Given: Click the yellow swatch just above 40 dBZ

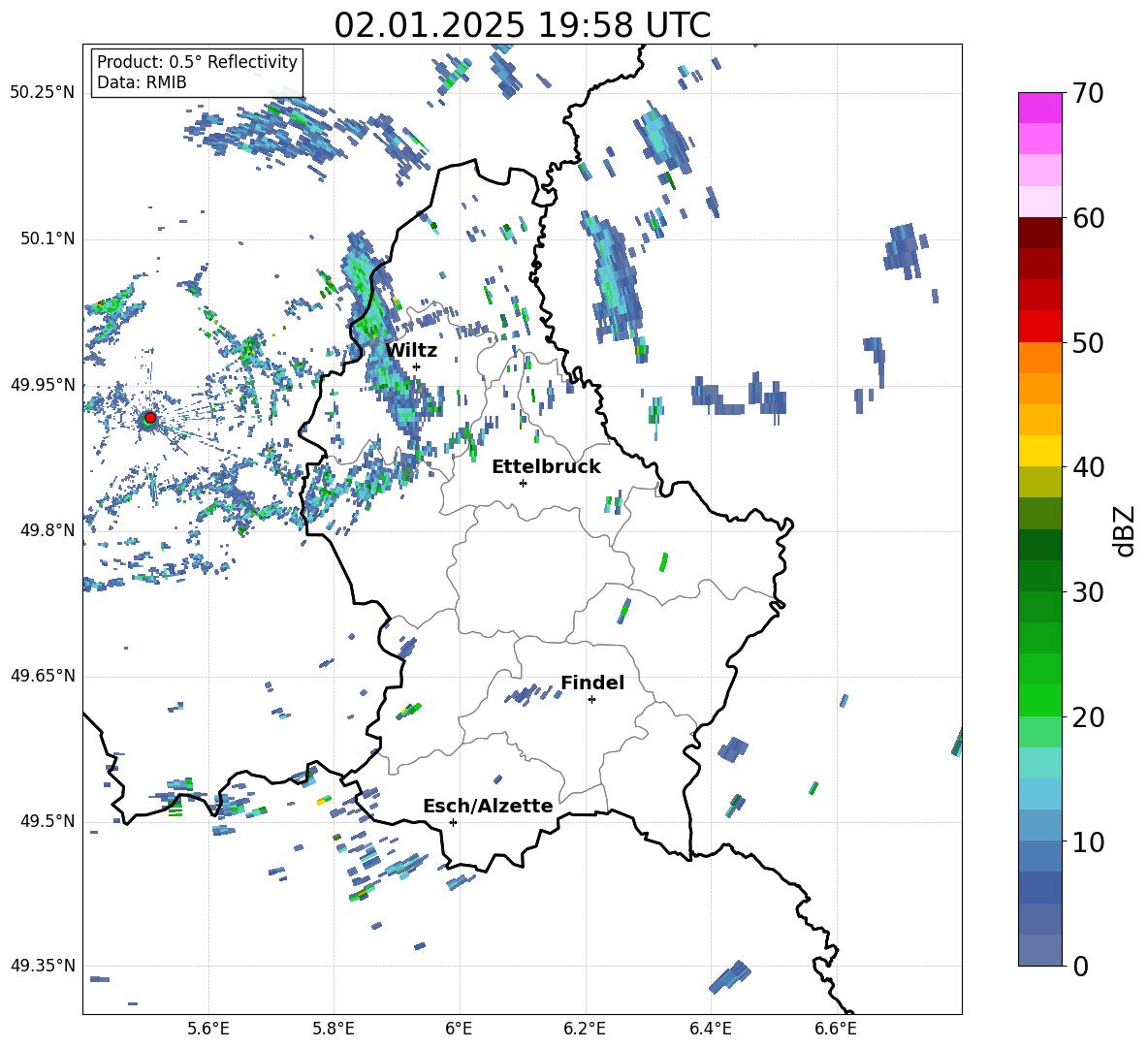Looking at the screenshot, I should pyautogui.click(x=1039, y=451).
